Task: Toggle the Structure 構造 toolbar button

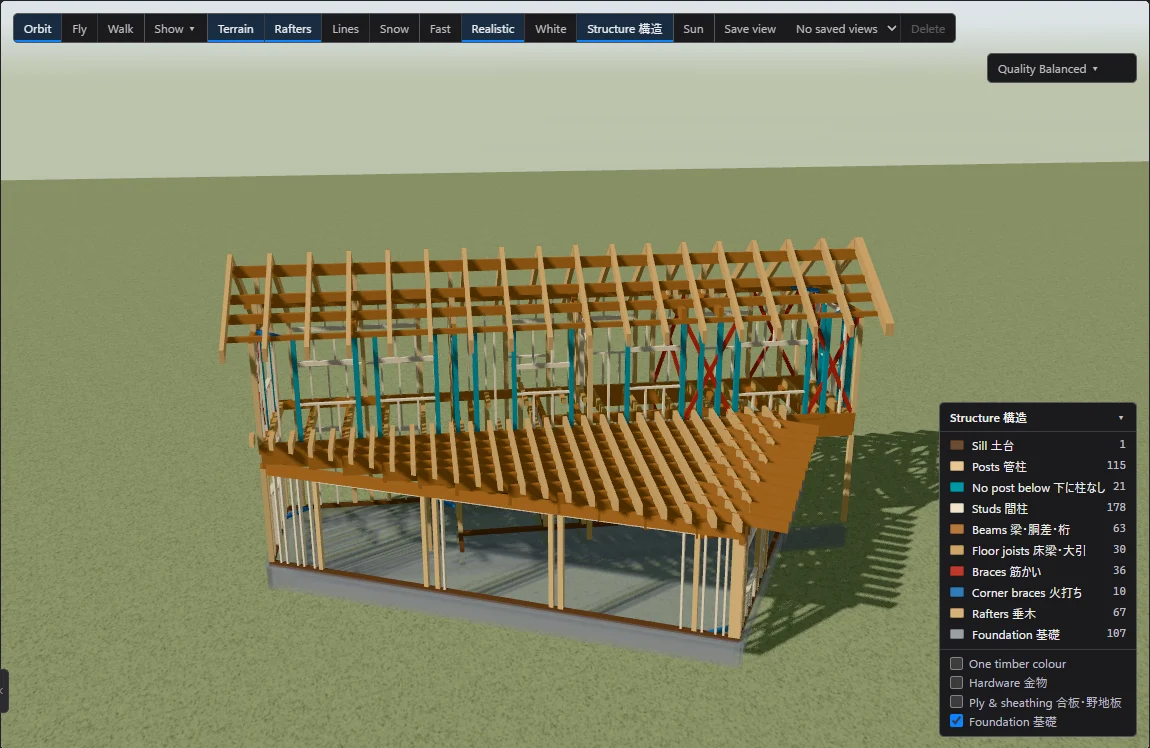Action: pos(625,29)
